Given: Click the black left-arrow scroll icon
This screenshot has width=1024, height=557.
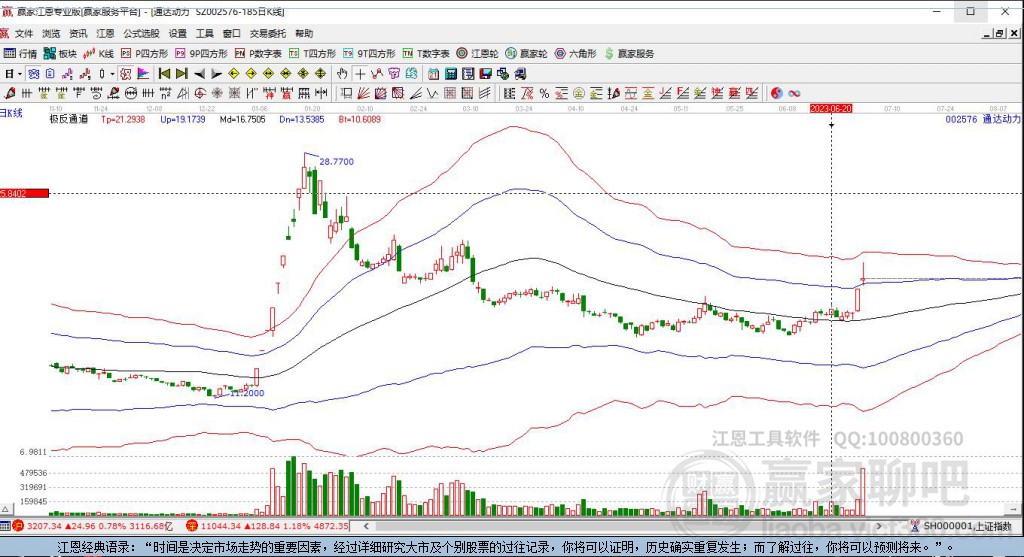Looking at the screenshot, I should pos(199,74).
